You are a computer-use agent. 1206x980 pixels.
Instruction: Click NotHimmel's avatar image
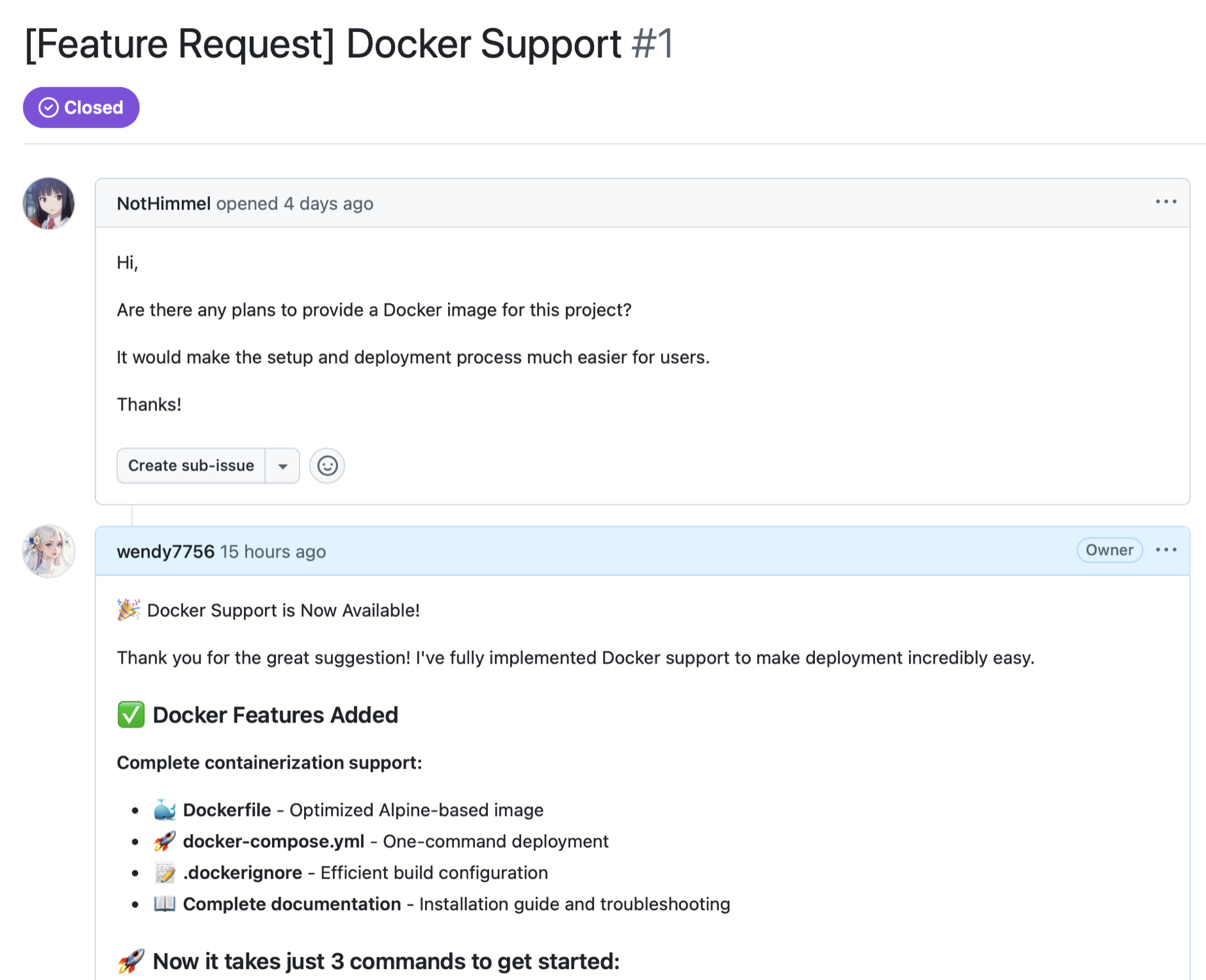click(49, 203)
